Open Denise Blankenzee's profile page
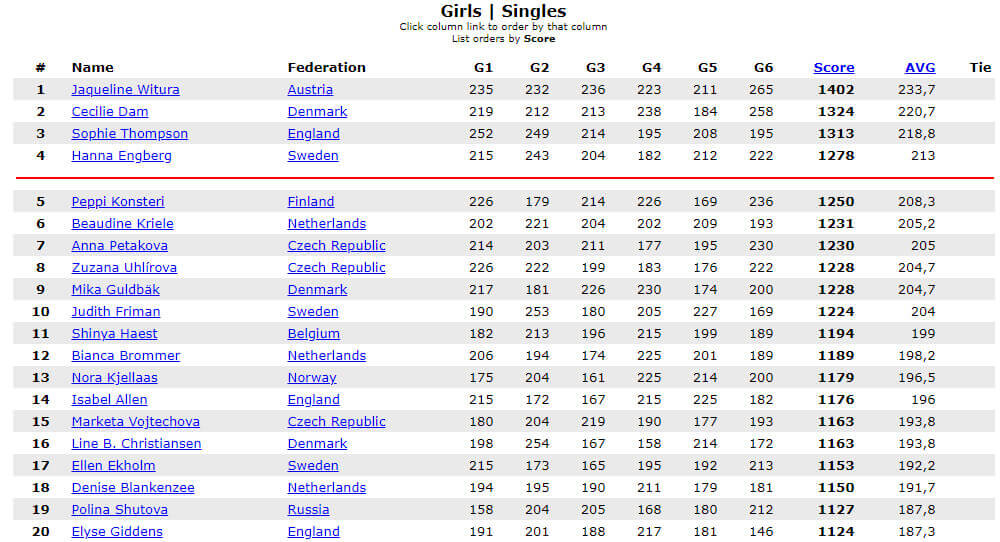This screenshot has width=1000, height=542. point(133,488)
